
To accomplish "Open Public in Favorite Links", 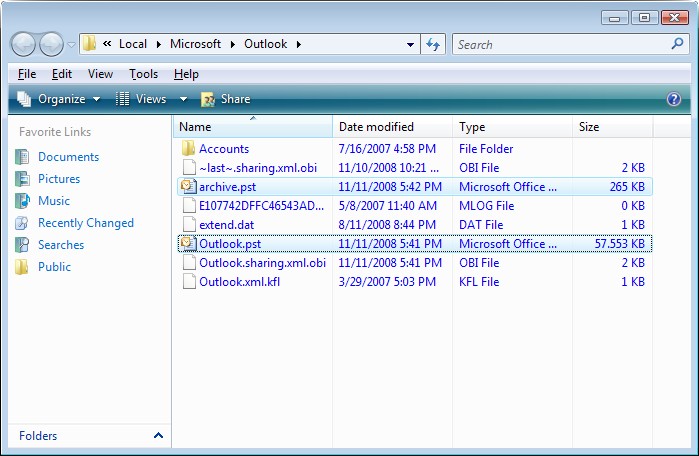I will (54, 267).
